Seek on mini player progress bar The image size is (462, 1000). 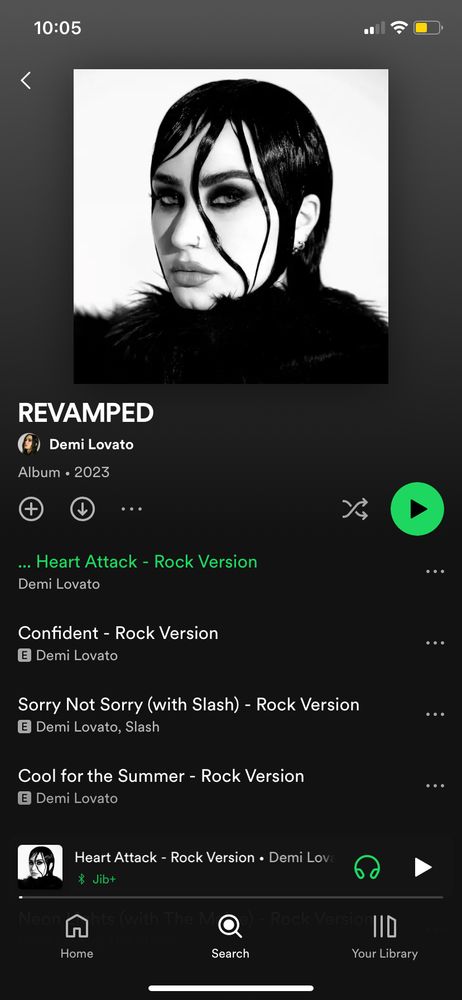tap(231, 897)
